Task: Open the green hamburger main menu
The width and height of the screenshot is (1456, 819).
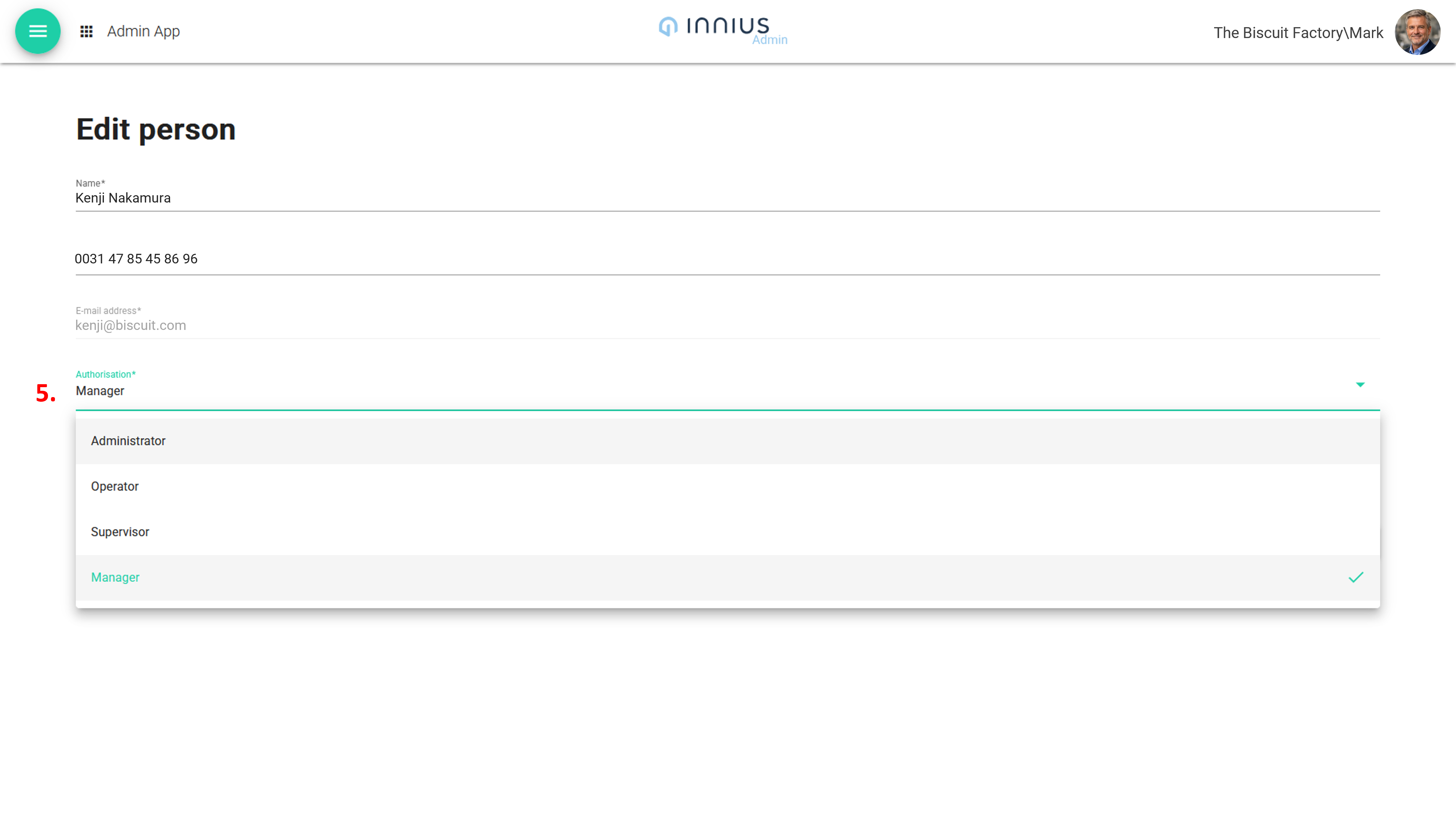Action: click(x=37, y=31)
